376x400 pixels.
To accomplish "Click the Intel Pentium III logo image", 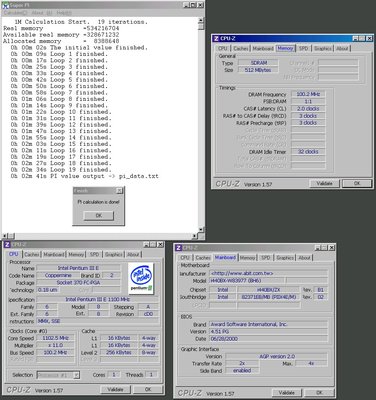I will click(141, 278).
